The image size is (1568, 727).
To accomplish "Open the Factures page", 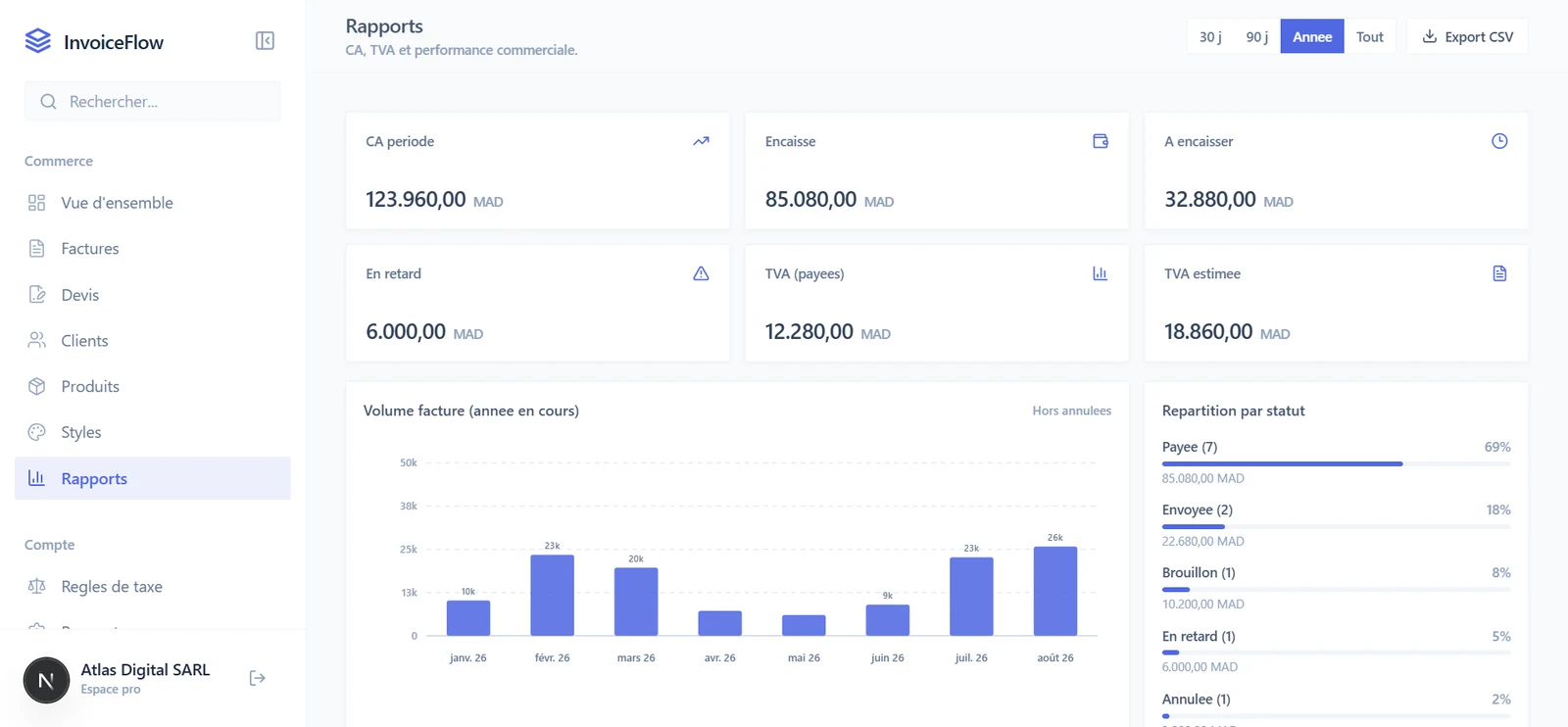I will [153, 249].
